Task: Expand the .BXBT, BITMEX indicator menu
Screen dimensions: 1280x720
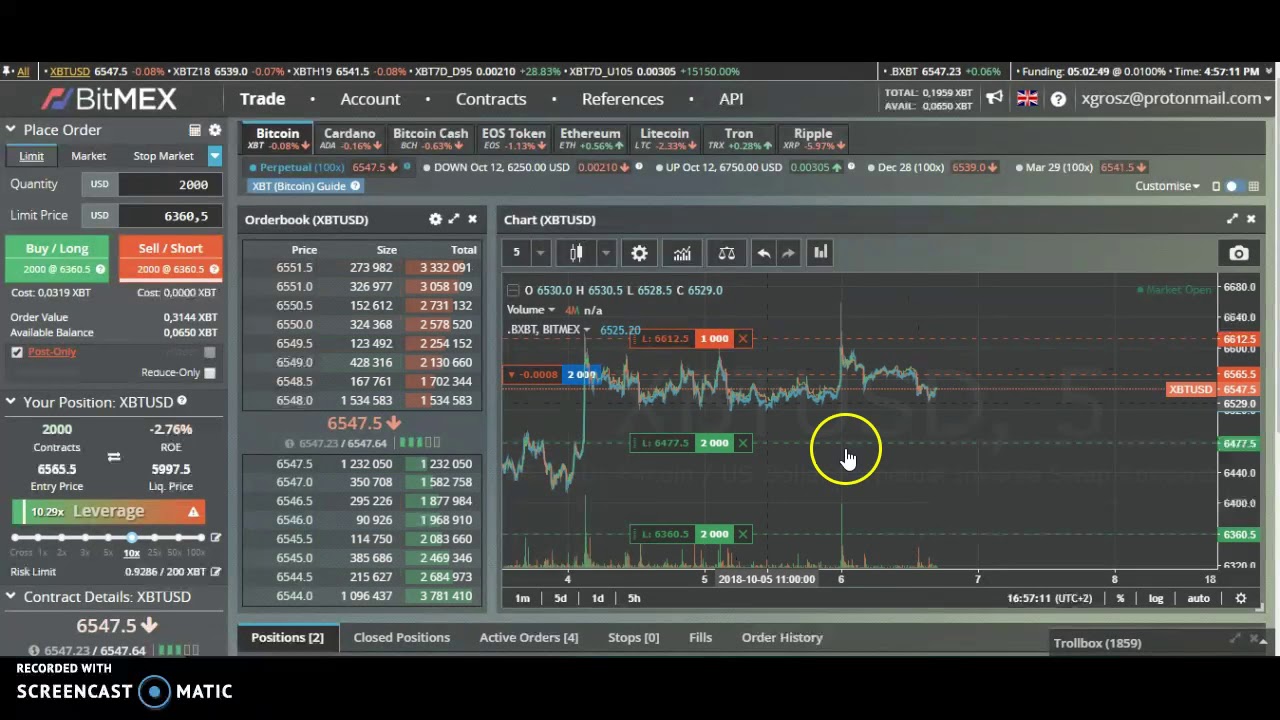Action: tap(587, 330)
